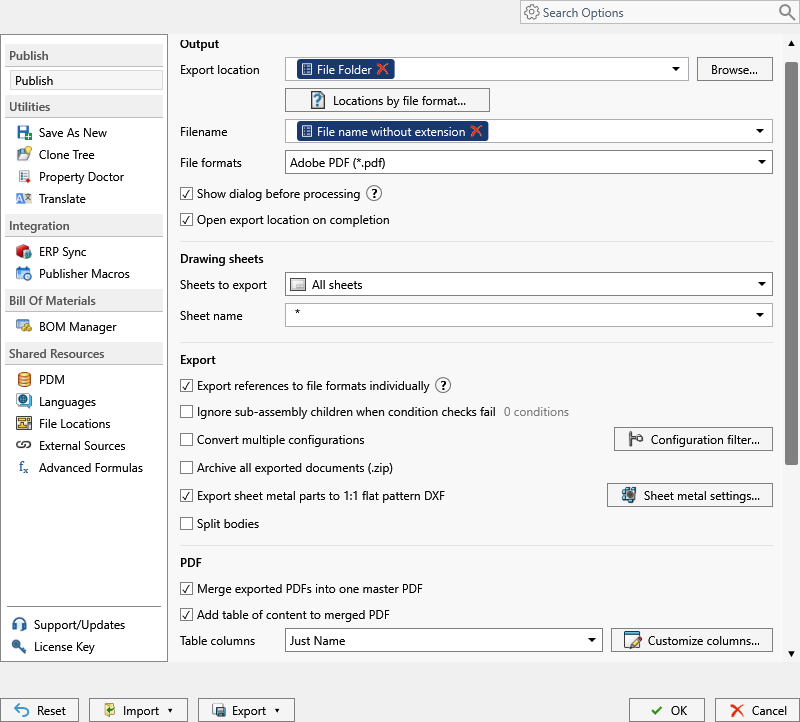Click the Cancel button
The image size is (800, 722).
(757, 710)
